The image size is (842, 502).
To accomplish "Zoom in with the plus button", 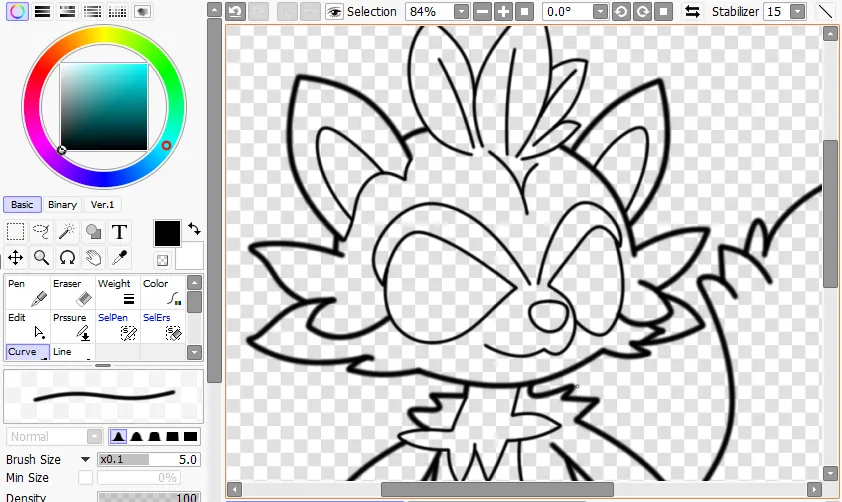I will [x=503, y=11].
